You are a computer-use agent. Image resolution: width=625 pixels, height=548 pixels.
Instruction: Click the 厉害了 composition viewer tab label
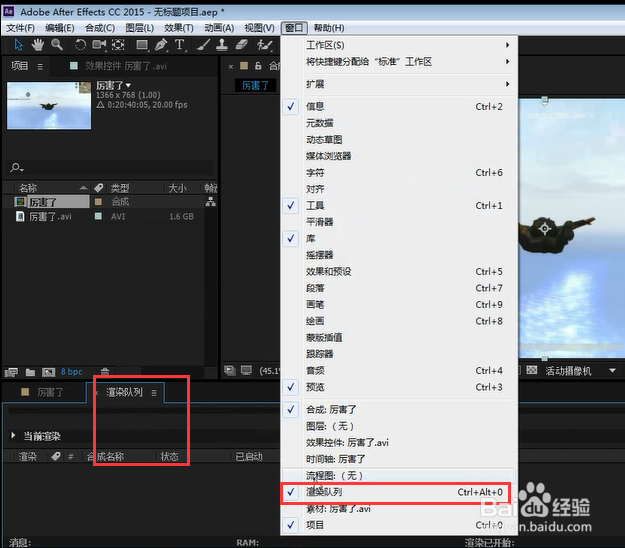tap(255, 85)
